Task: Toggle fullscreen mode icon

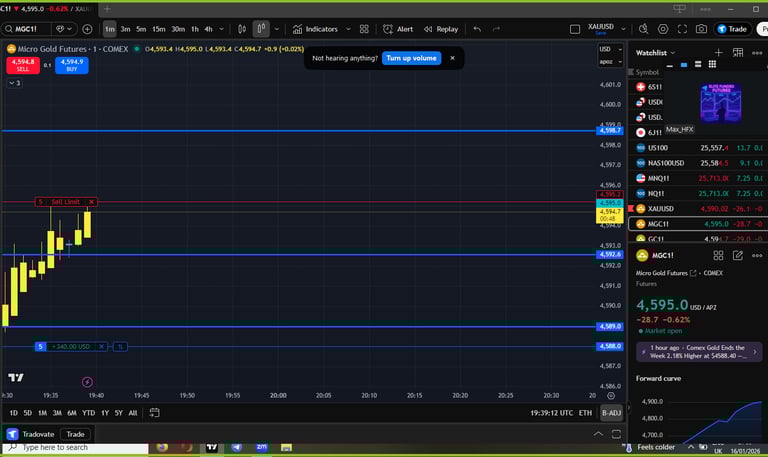Action: coord(682,29)
